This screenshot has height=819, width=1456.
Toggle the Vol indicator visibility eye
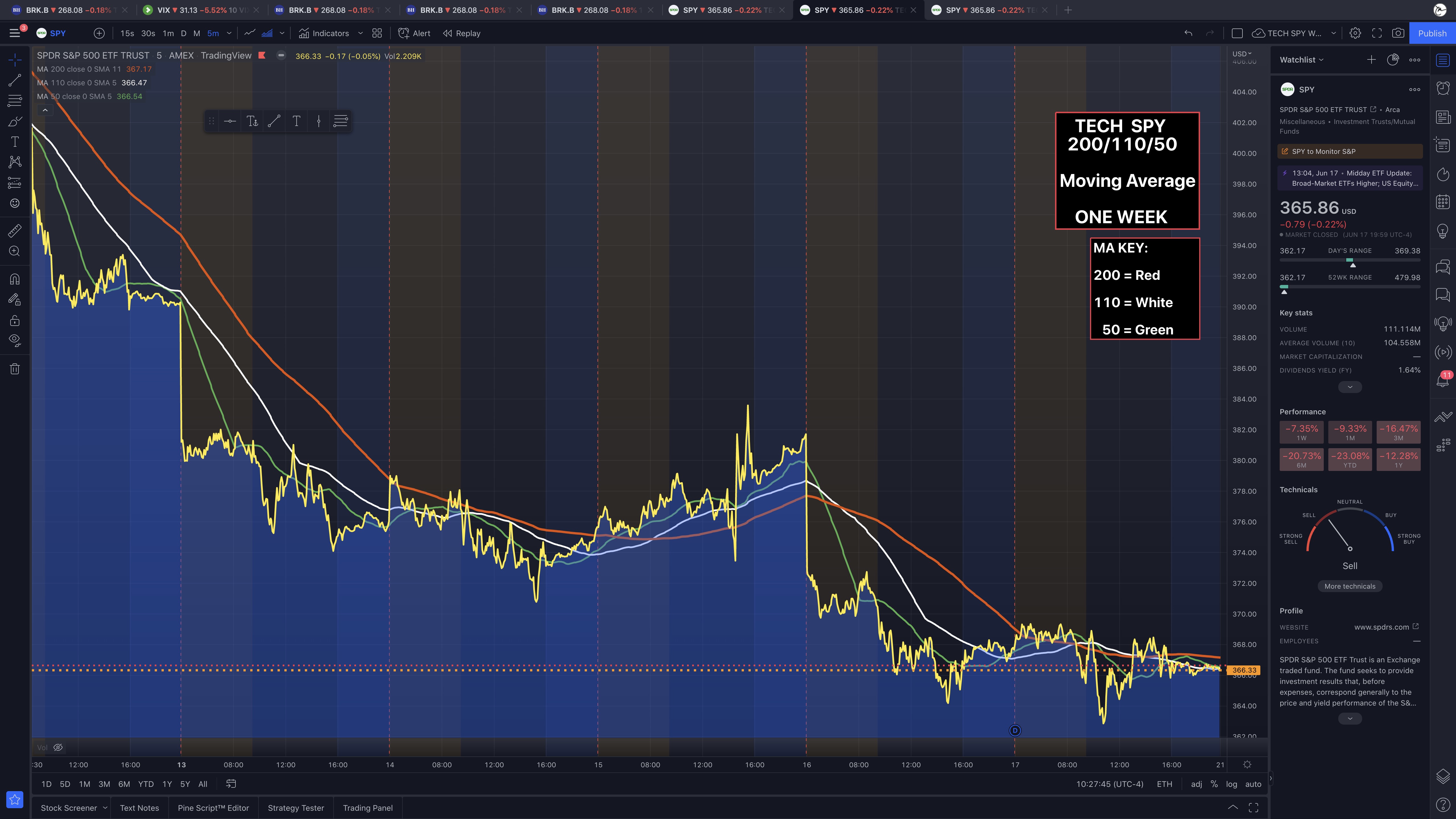click(58, 747)
